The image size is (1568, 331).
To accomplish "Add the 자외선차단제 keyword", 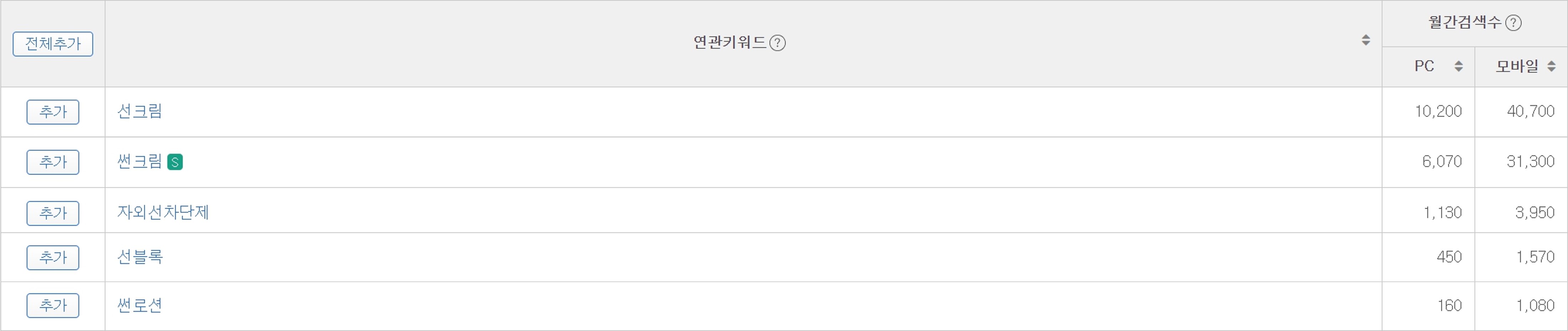I will pos(53,213).
